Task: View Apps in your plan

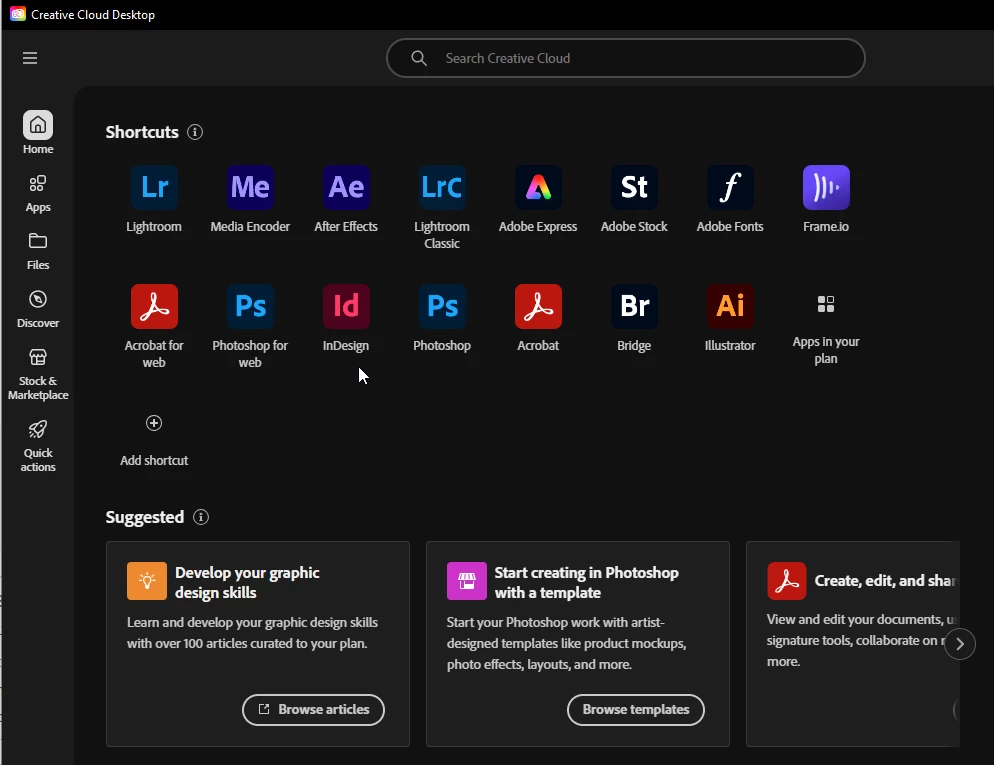Action: [826, 304]
